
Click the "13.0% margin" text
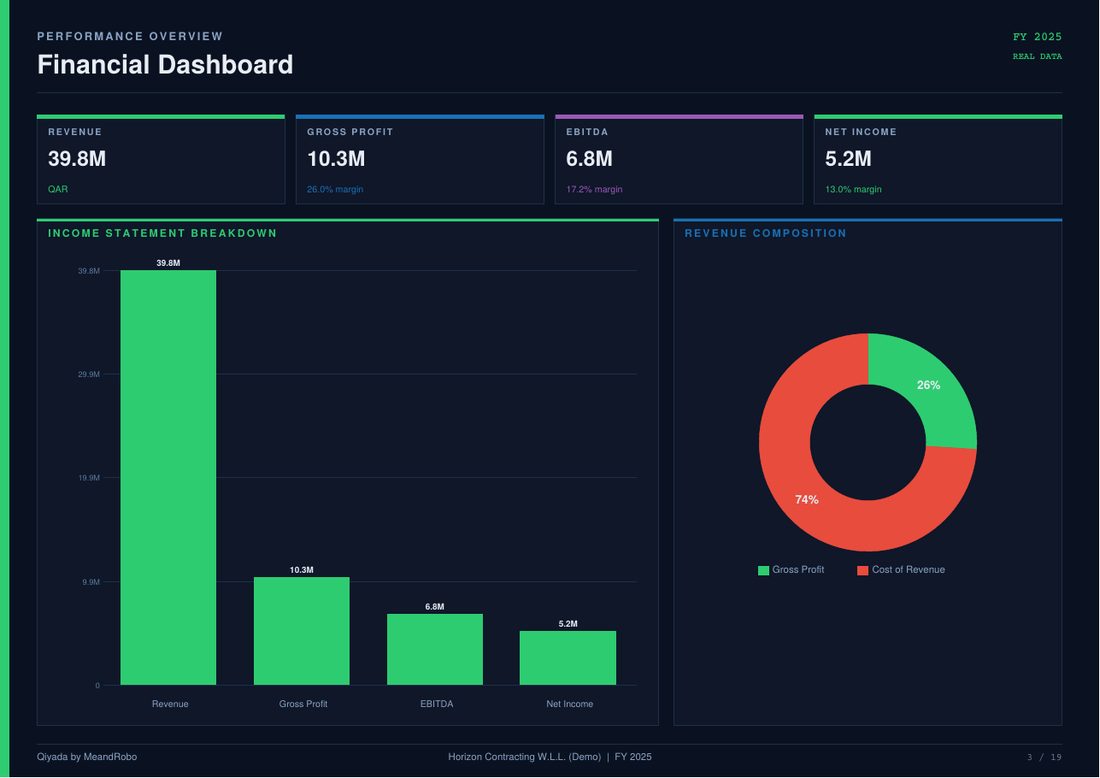click(x=853, y=189)
